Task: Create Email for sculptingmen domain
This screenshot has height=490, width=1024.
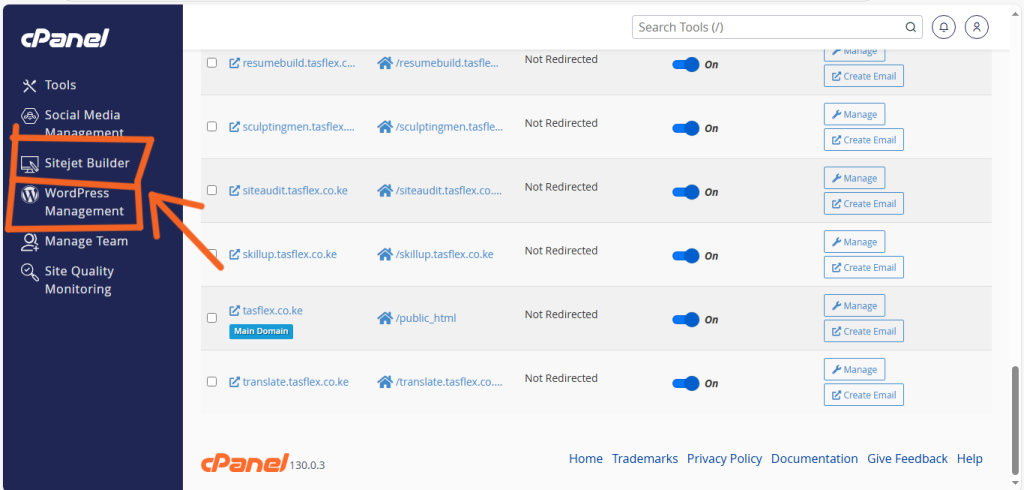Action: click(864, 140)
